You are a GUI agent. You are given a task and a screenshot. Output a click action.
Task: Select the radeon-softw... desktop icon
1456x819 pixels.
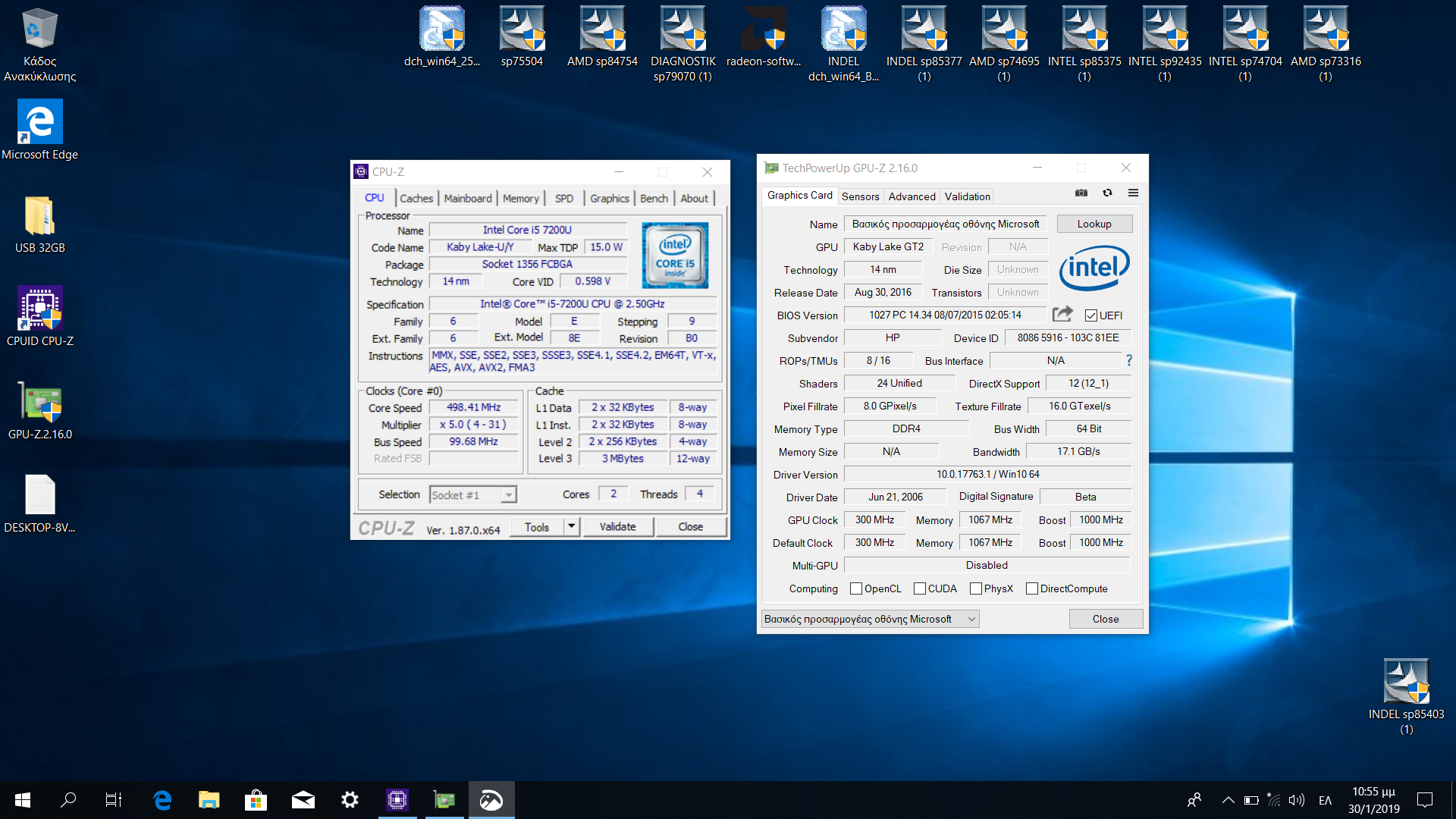tap(764, 37)
